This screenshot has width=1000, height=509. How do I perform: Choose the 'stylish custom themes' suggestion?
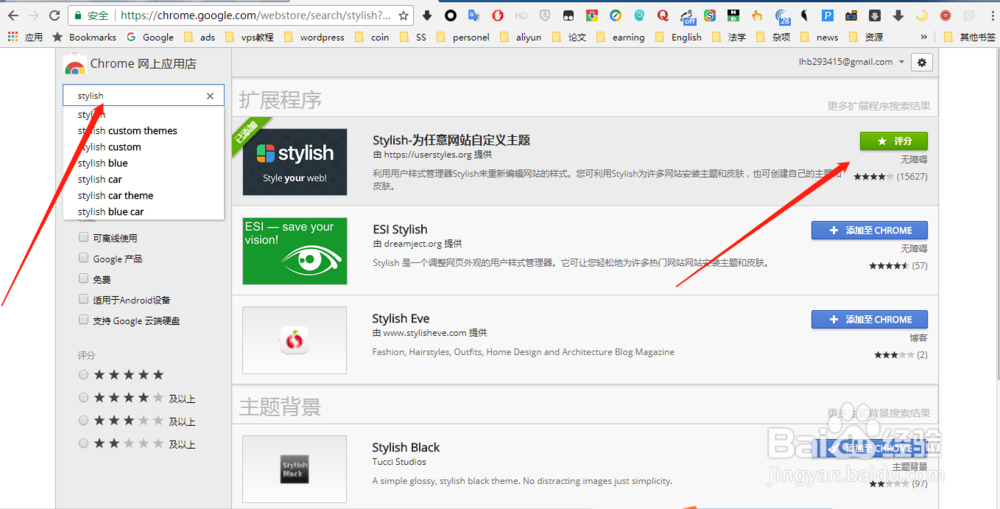click(x=143, y=131)
